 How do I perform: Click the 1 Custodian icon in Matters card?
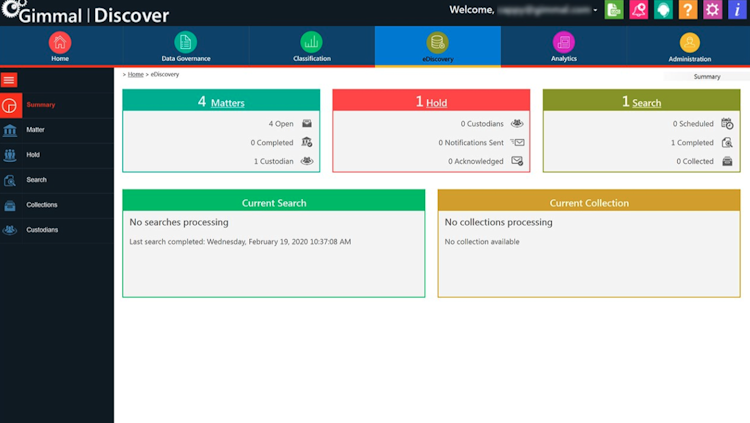(x=307, y=161)
